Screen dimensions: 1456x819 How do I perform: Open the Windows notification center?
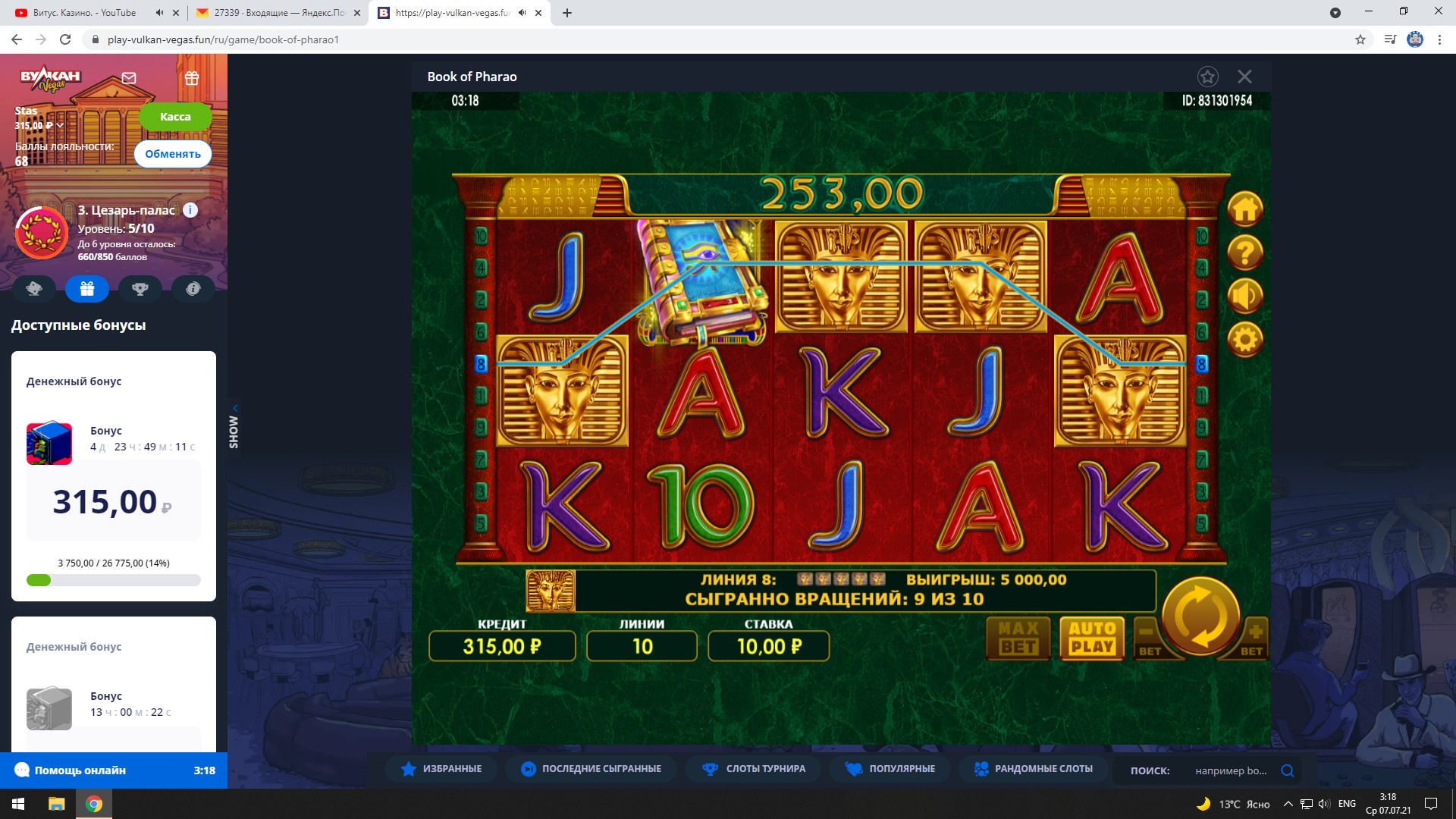1431,804
